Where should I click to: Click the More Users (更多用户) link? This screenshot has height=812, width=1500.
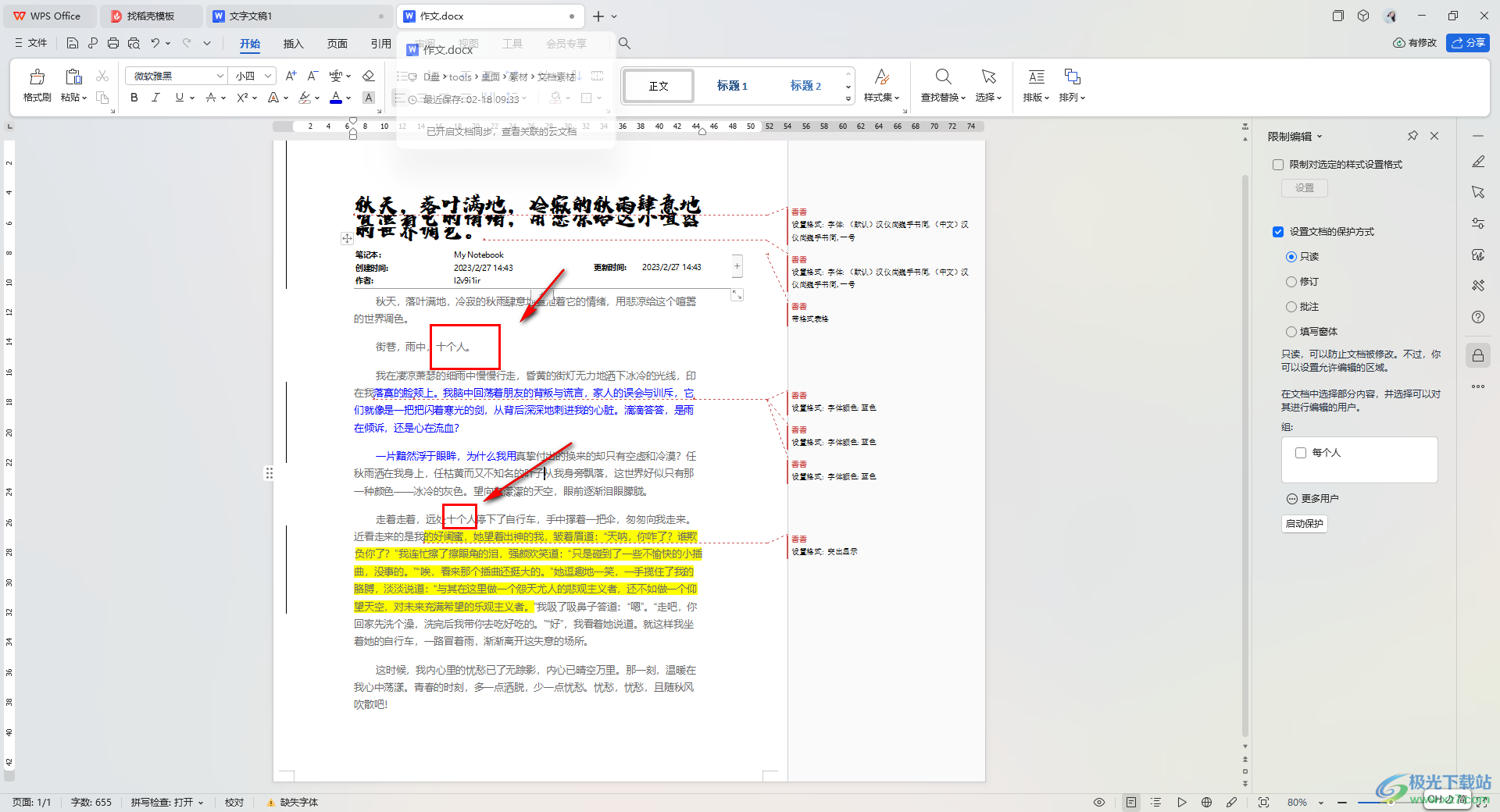coord(1312,499)
